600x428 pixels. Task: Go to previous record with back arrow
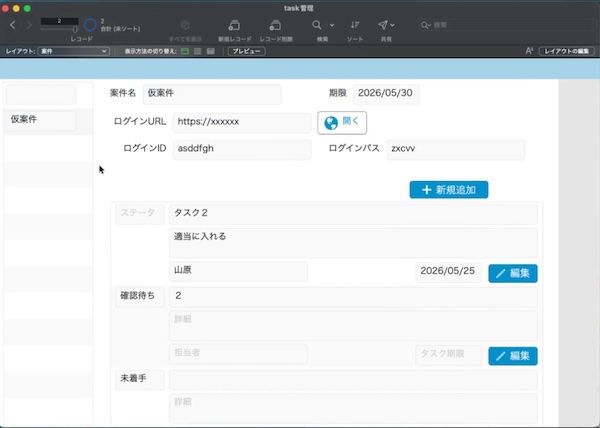[13, 25]
